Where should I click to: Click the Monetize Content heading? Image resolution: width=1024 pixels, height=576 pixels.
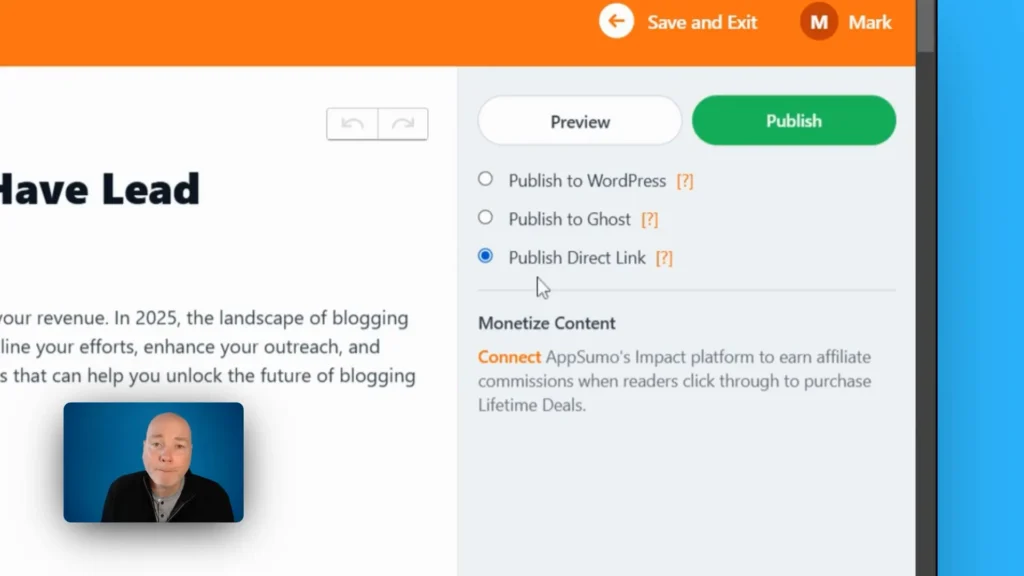pyautogui.click(x=547, y=323)
